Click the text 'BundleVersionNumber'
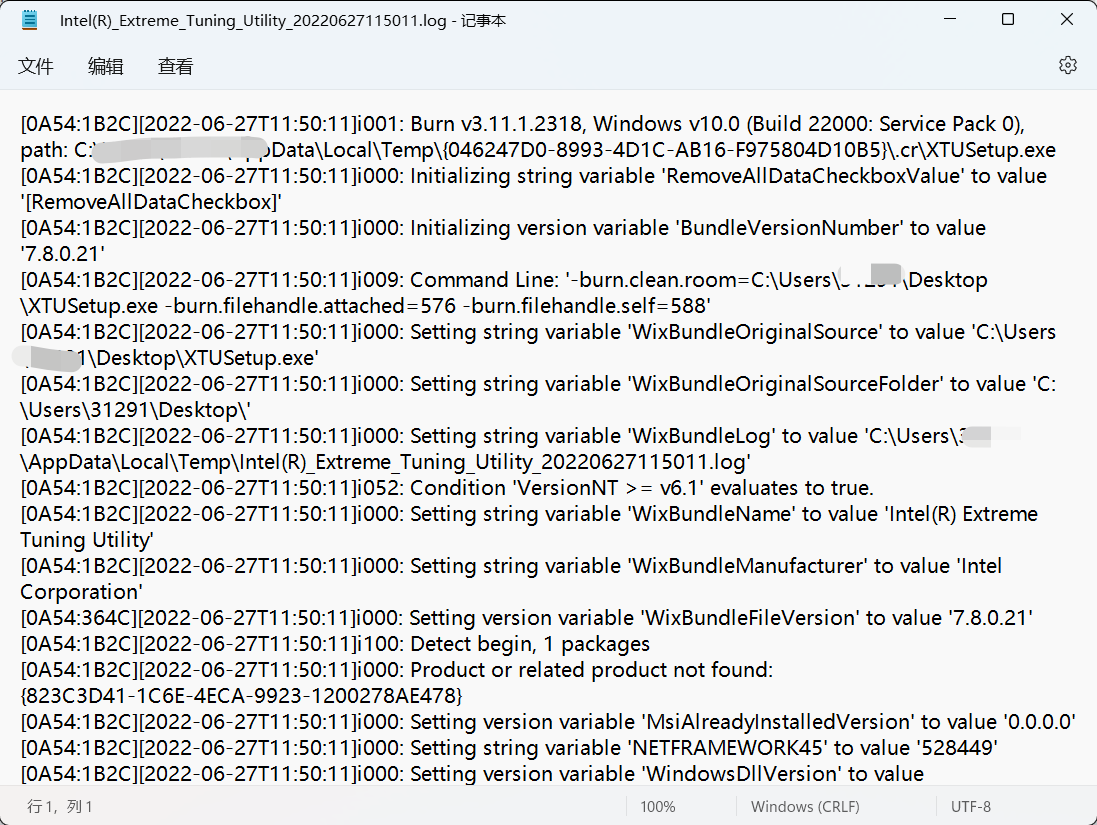1097x825 pixels. 789,227
